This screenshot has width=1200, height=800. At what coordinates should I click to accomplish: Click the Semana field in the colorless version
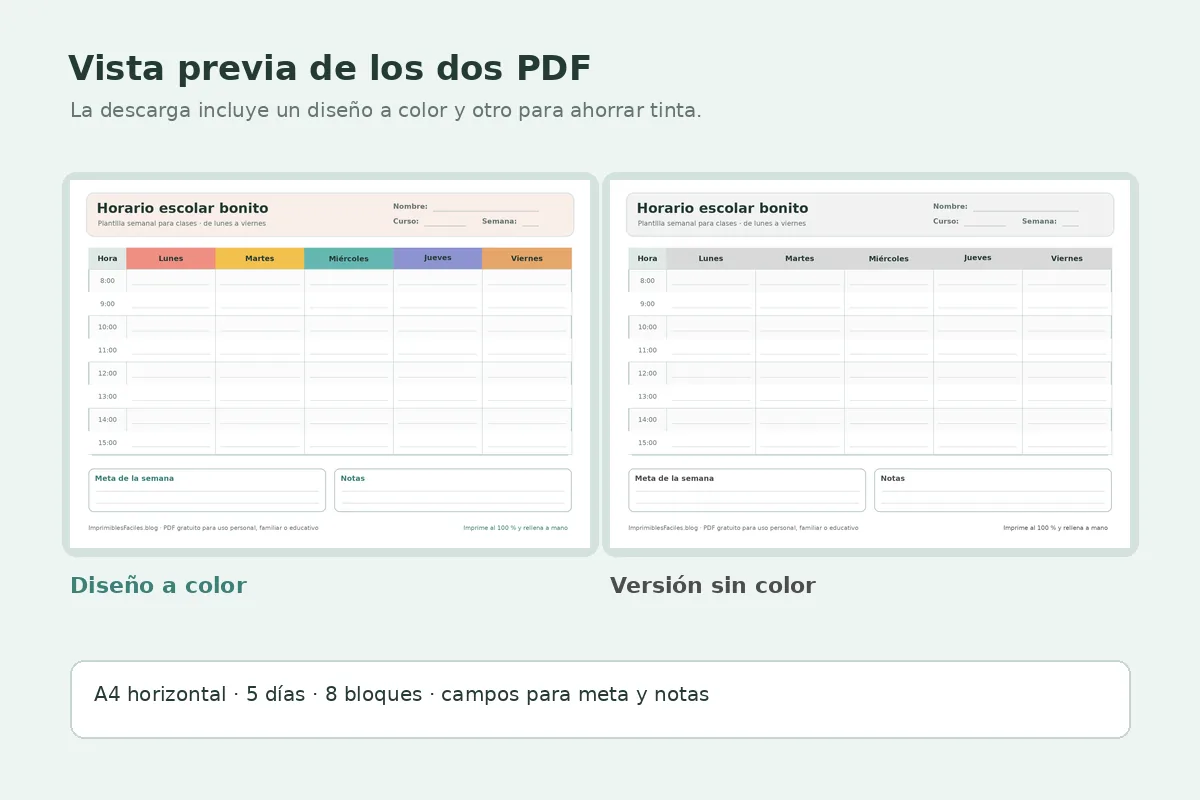[1051, 222]
